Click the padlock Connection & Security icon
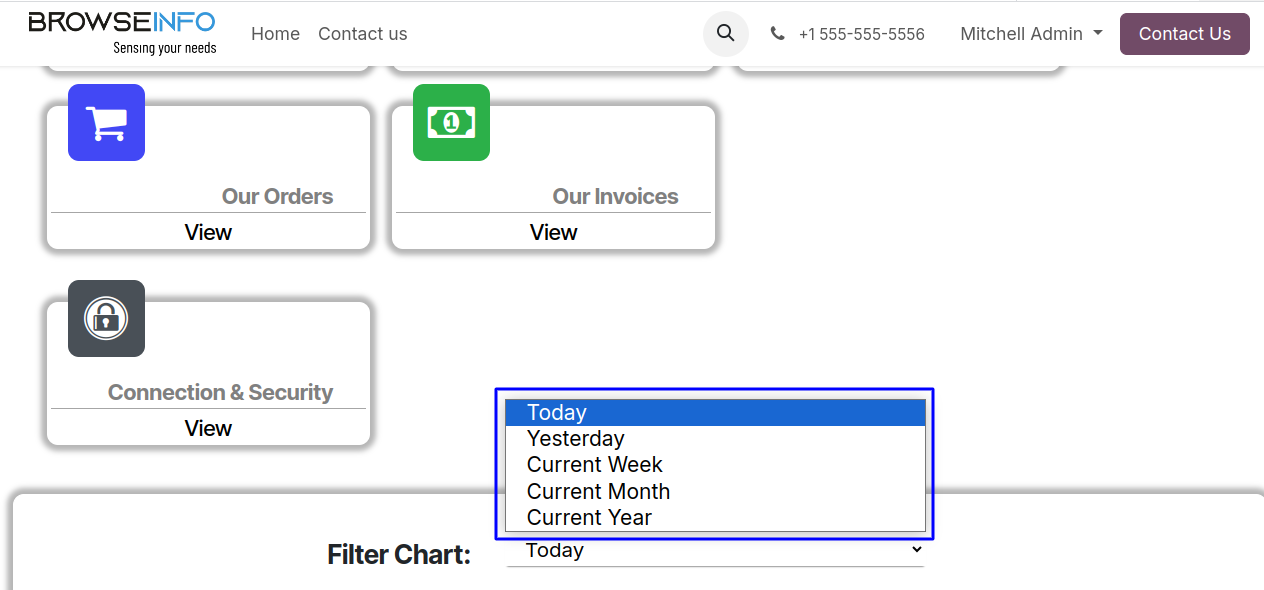The height and width of the screenshot is (590, 1264). click(106, 318)
